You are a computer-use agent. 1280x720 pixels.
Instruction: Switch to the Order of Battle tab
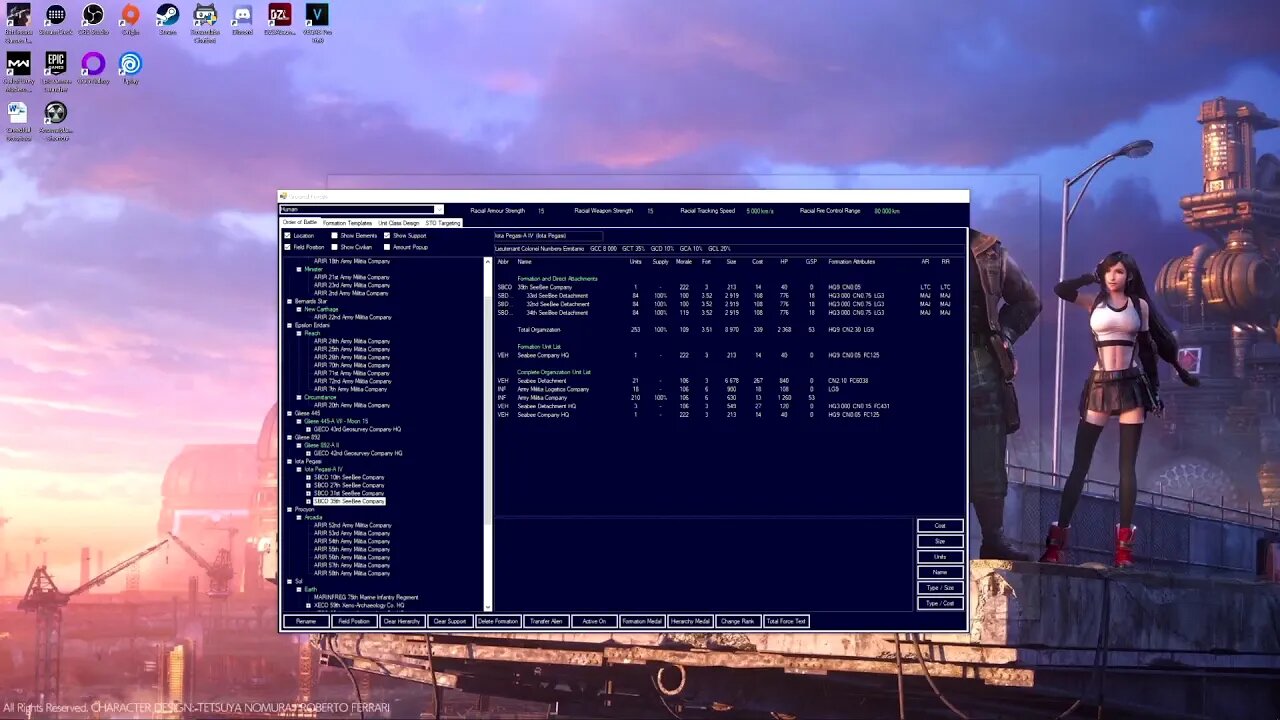point(300,222)
